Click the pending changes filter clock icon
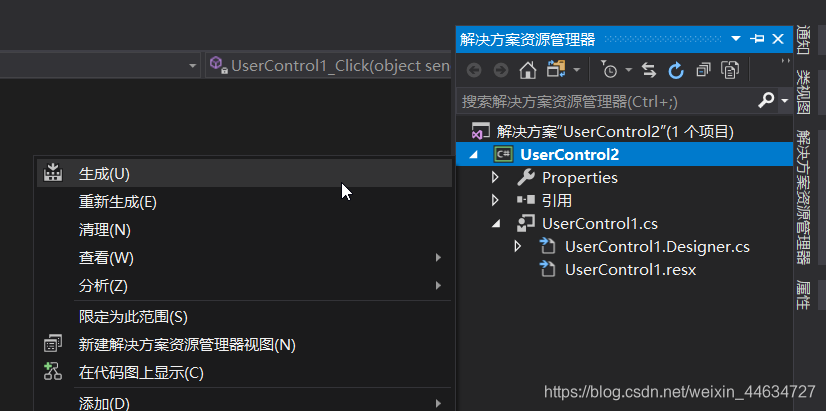Screen dimensions: 826x411 (x=609, y=70)
